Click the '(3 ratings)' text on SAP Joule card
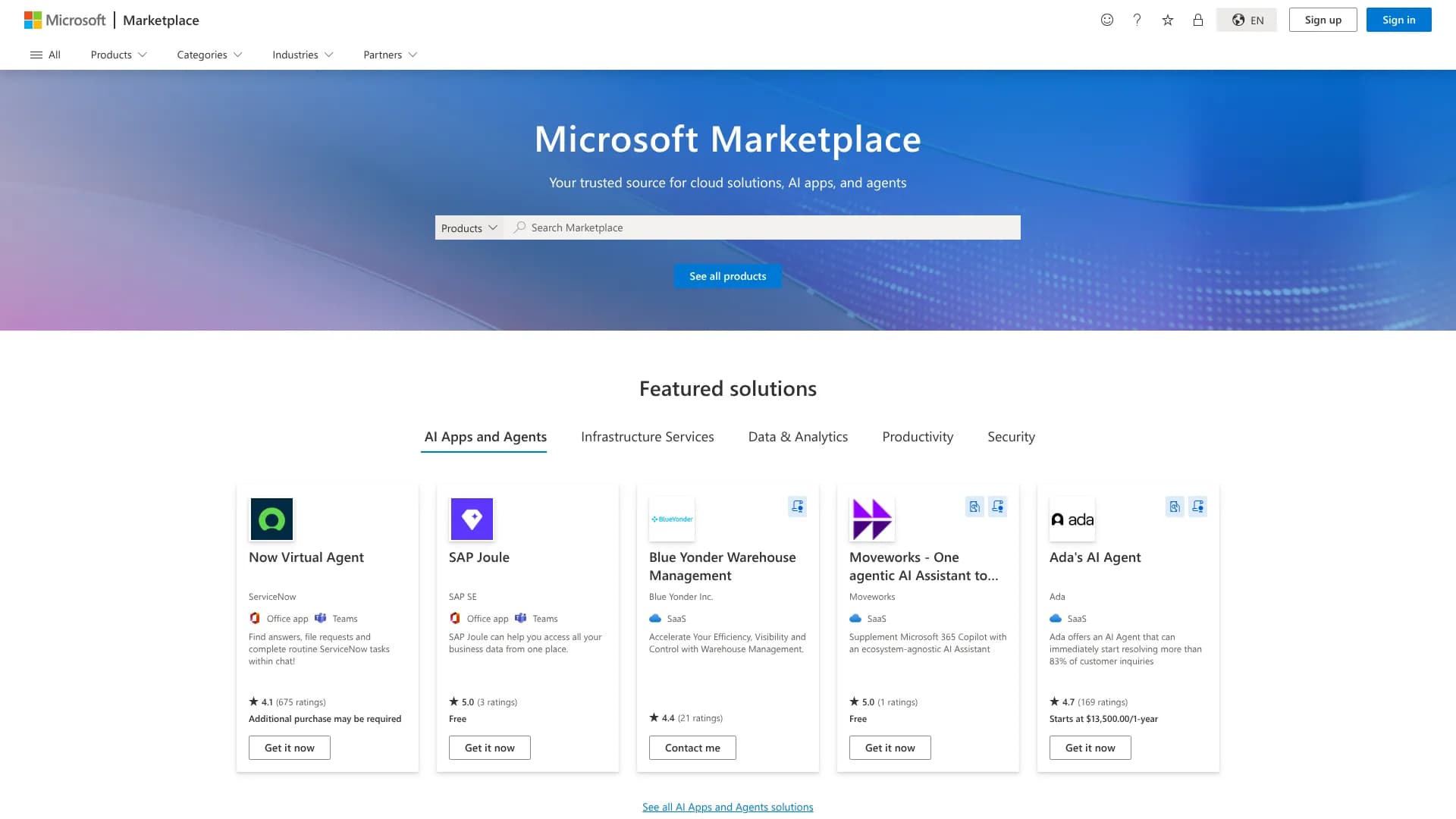This screenshot has width=1456, height=819. pos(497,702)
